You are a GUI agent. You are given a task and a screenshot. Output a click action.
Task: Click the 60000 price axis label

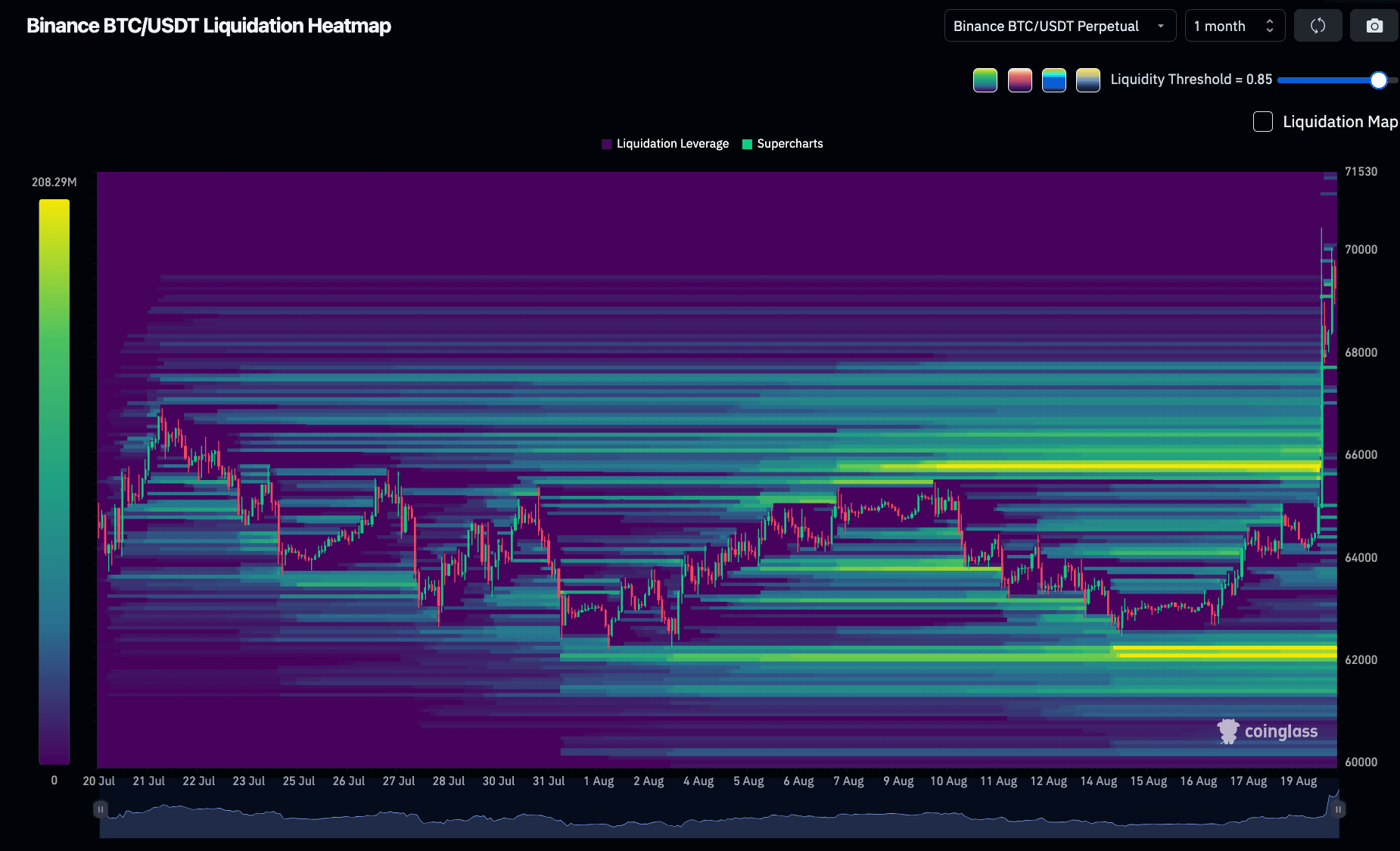1361,762
